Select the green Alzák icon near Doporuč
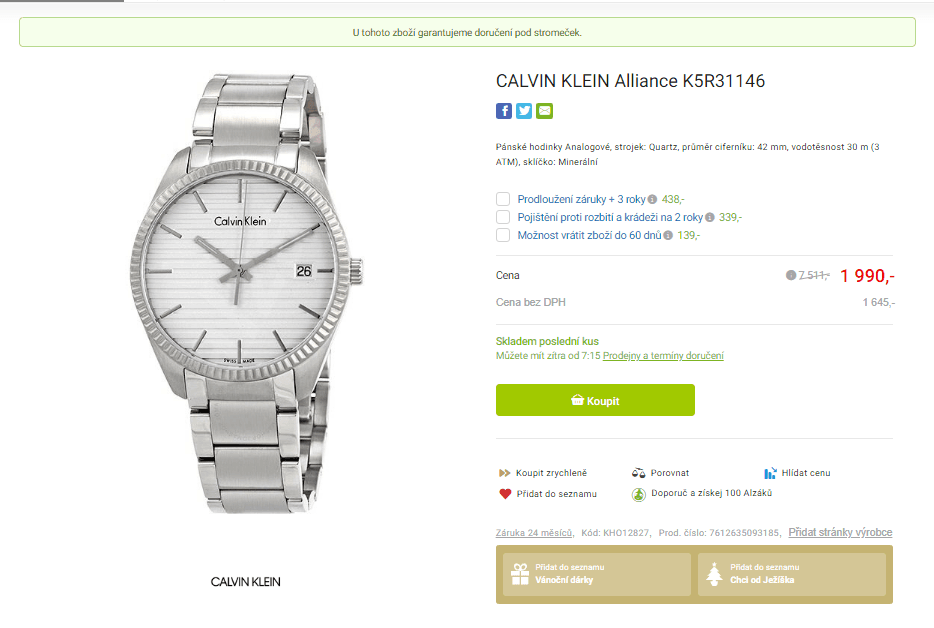 638,493
